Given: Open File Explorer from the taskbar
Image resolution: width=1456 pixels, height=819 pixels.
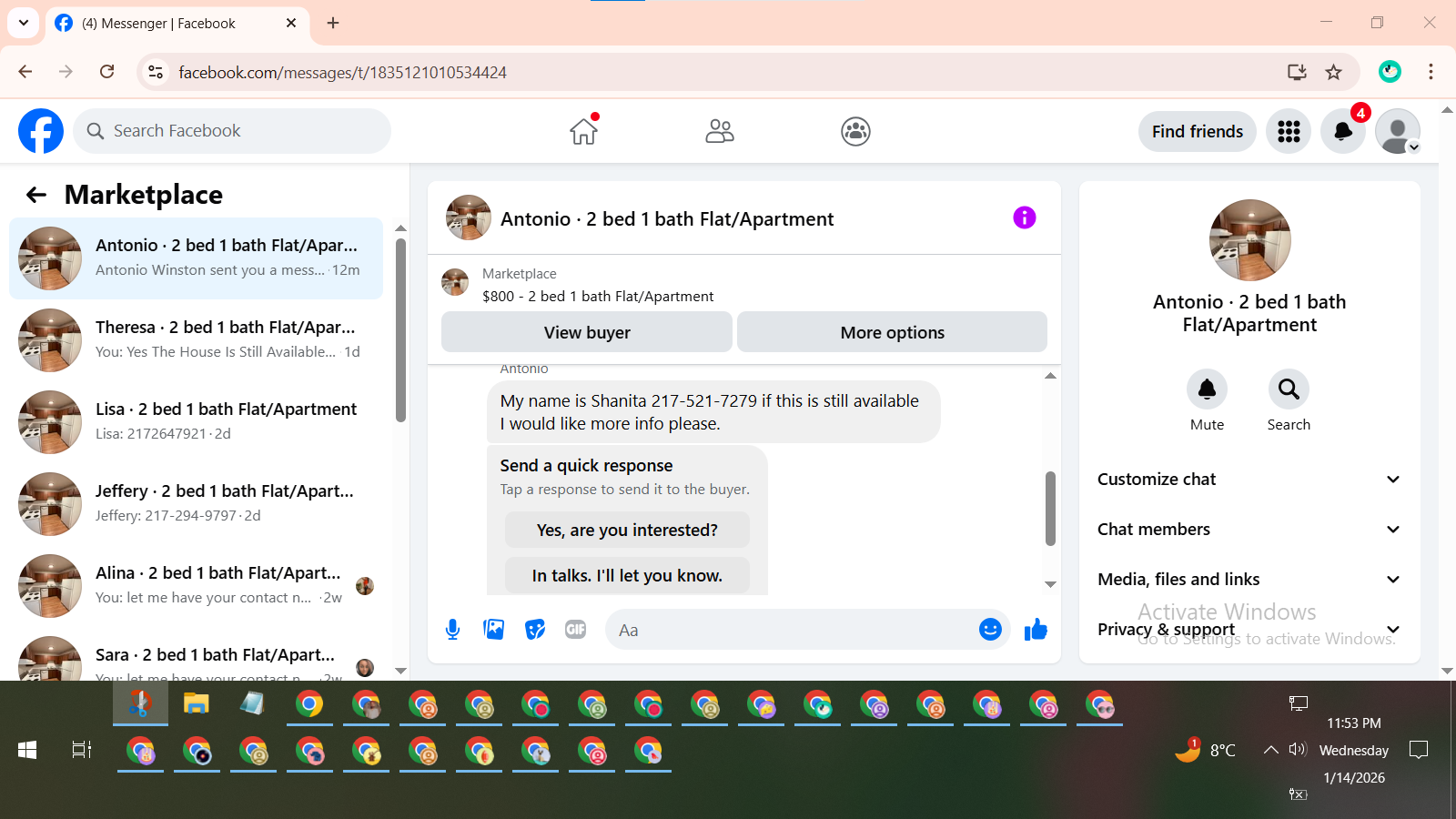Looking at the screenshot, I should [197, 703].
